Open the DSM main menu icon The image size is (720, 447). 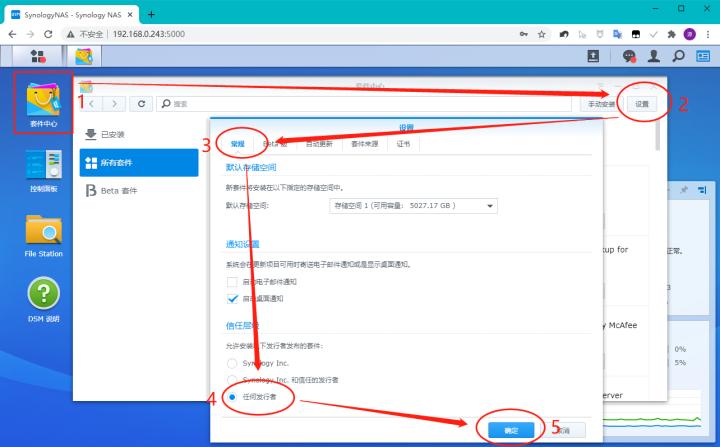click(38, 56)
